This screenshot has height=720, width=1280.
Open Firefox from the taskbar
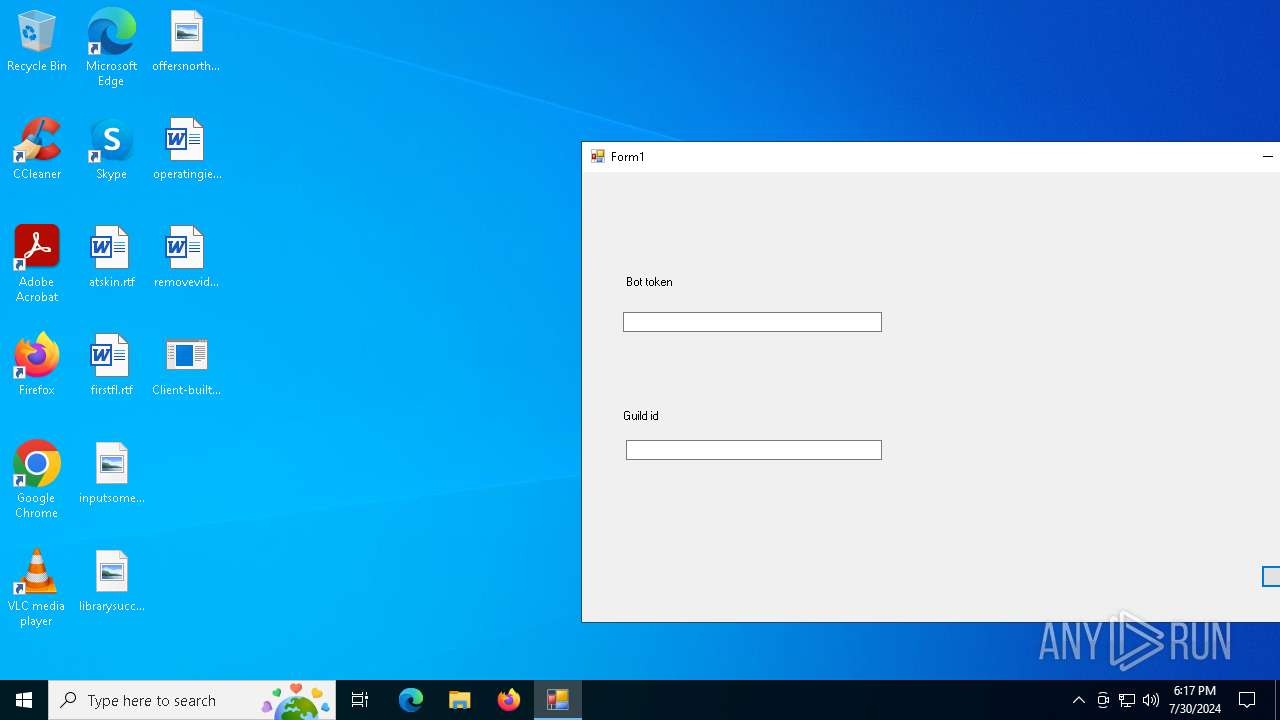[509, 700]
